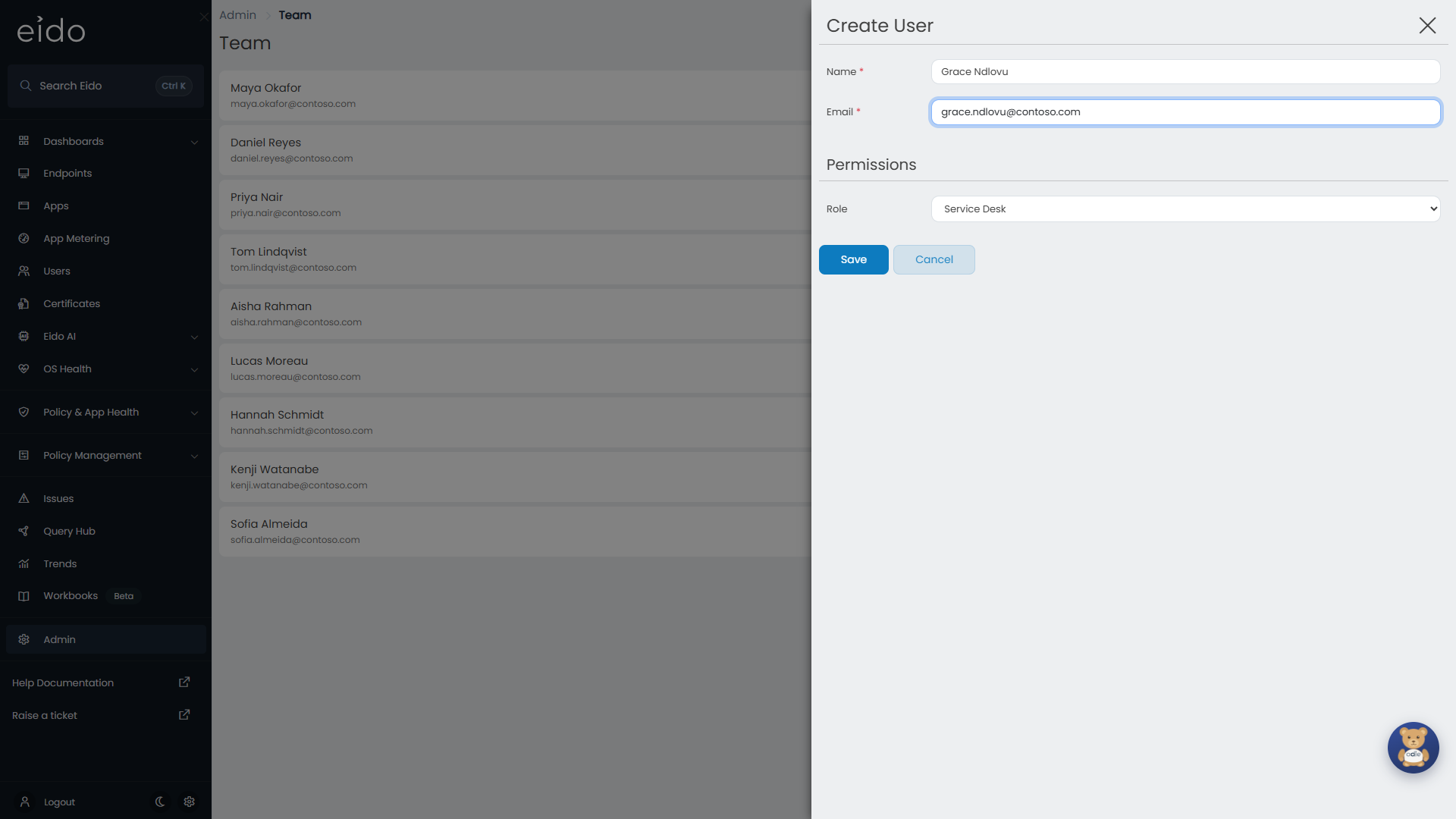Viewport: 1456px width, 819px height.
Task: Click the Cancel button
Action: point(934,259)
